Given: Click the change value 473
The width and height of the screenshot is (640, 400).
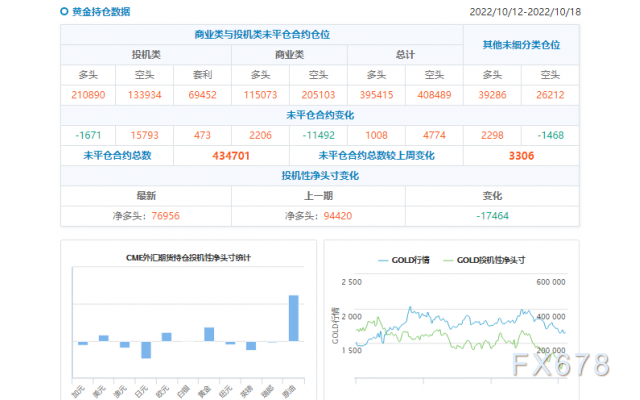Looking at the screenshot, I should click(202, 136).
